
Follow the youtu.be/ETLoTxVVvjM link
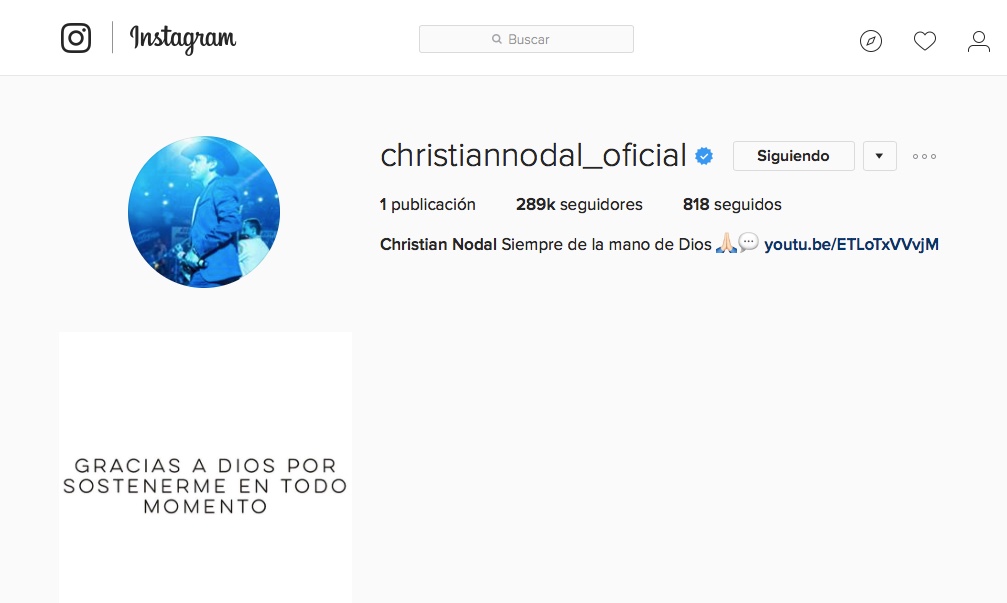coord(851,245)
